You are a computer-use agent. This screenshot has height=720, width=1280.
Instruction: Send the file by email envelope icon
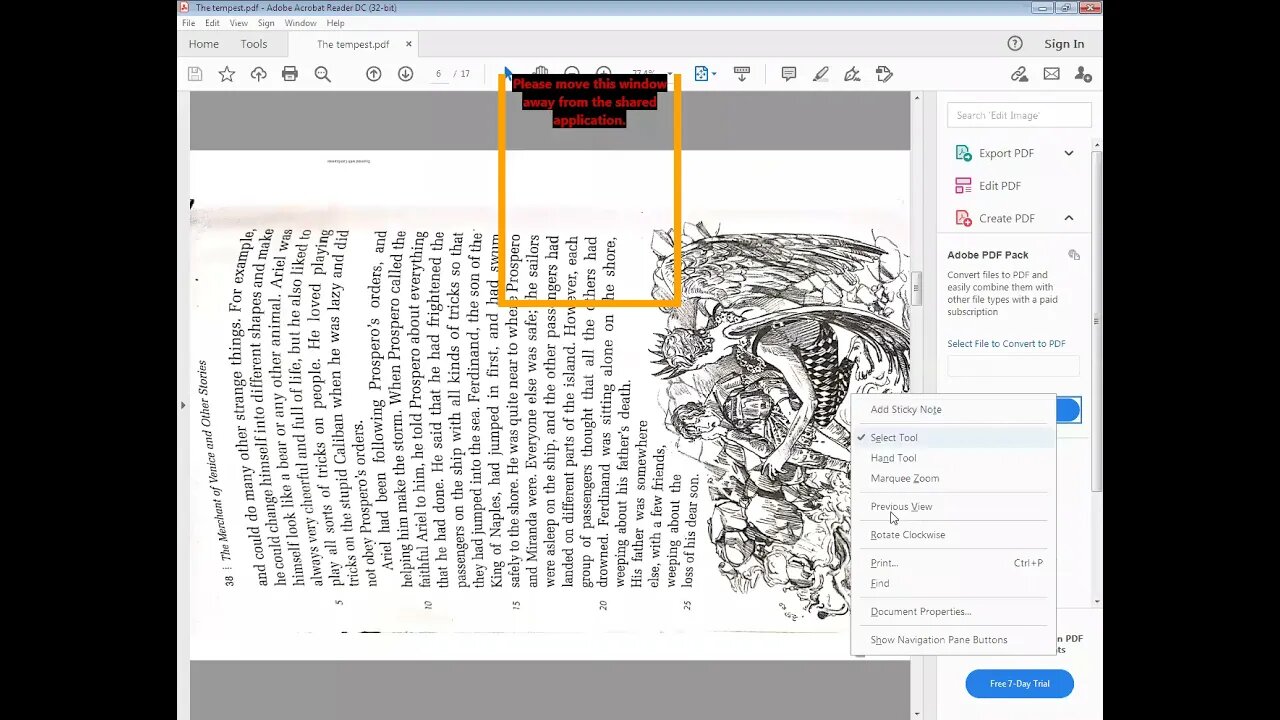(1051, 74)
